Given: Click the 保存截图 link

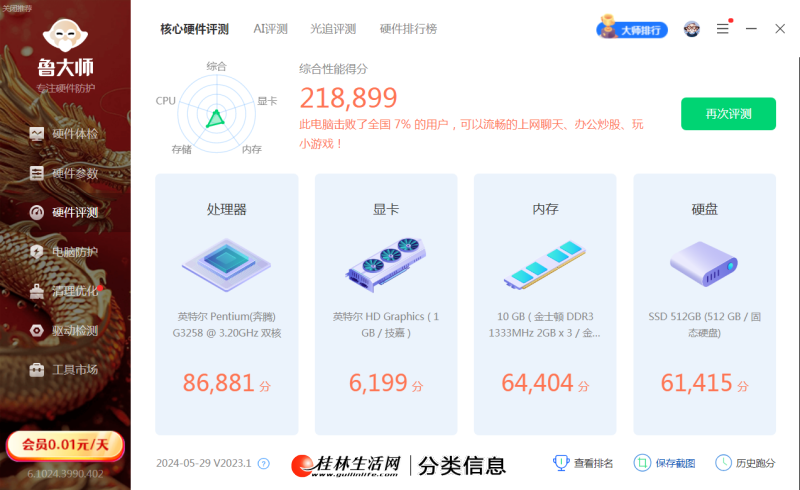Looking at the screenshot, I should tap(675, 463).
